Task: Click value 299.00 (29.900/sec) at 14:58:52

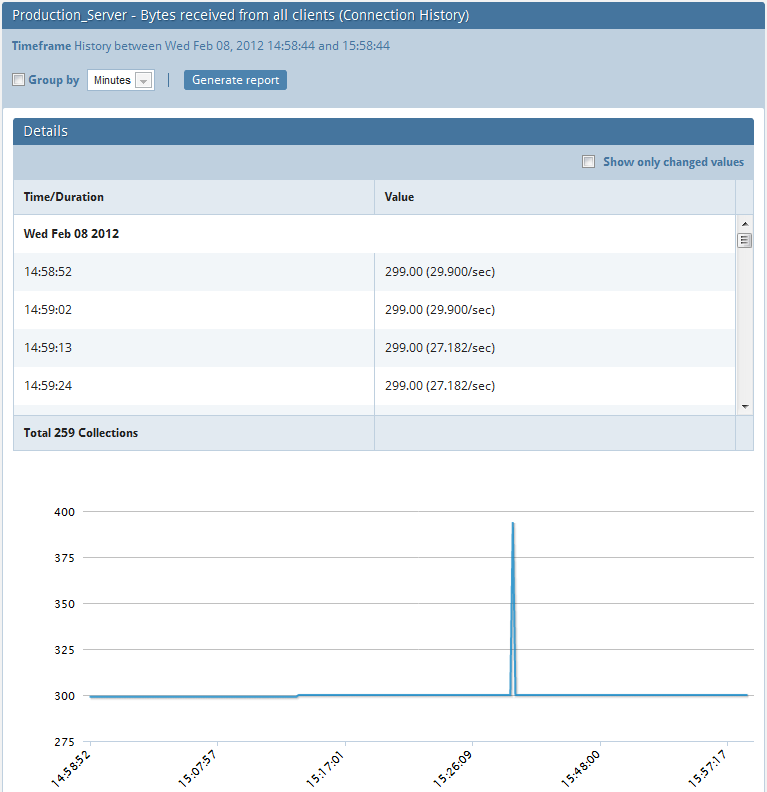Action: (x=440, y=272)
